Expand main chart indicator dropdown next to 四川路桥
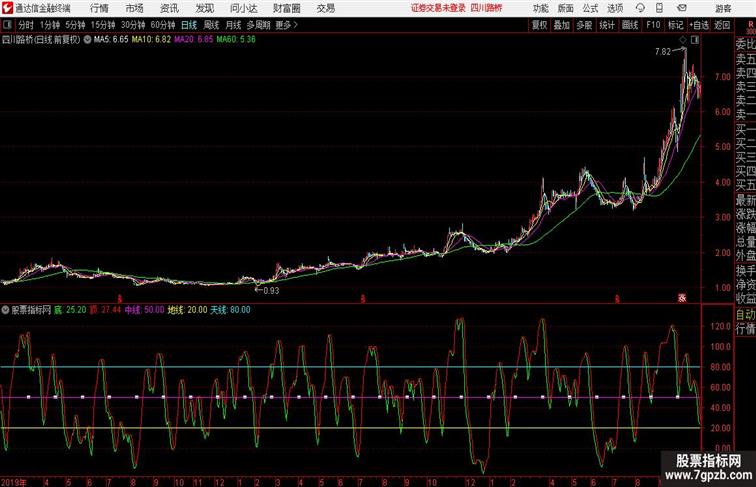The height and width of the screenshot is (487, 756). [87, 40]
